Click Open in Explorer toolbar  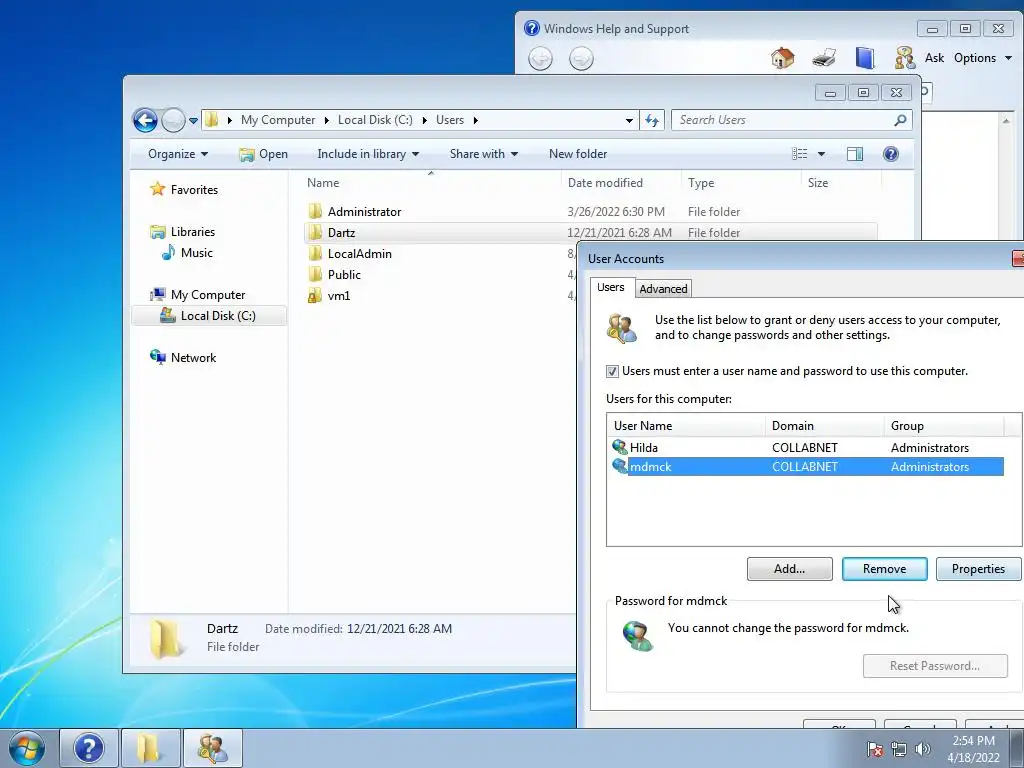click(x=264, y=154)
